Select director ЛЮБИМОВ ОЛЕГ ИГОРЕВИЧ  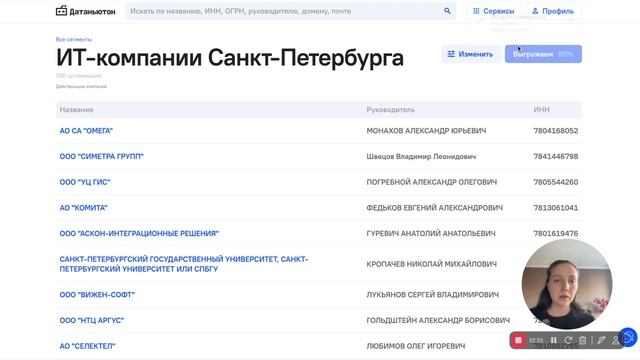pyautogui.click(x=416, y=346)
